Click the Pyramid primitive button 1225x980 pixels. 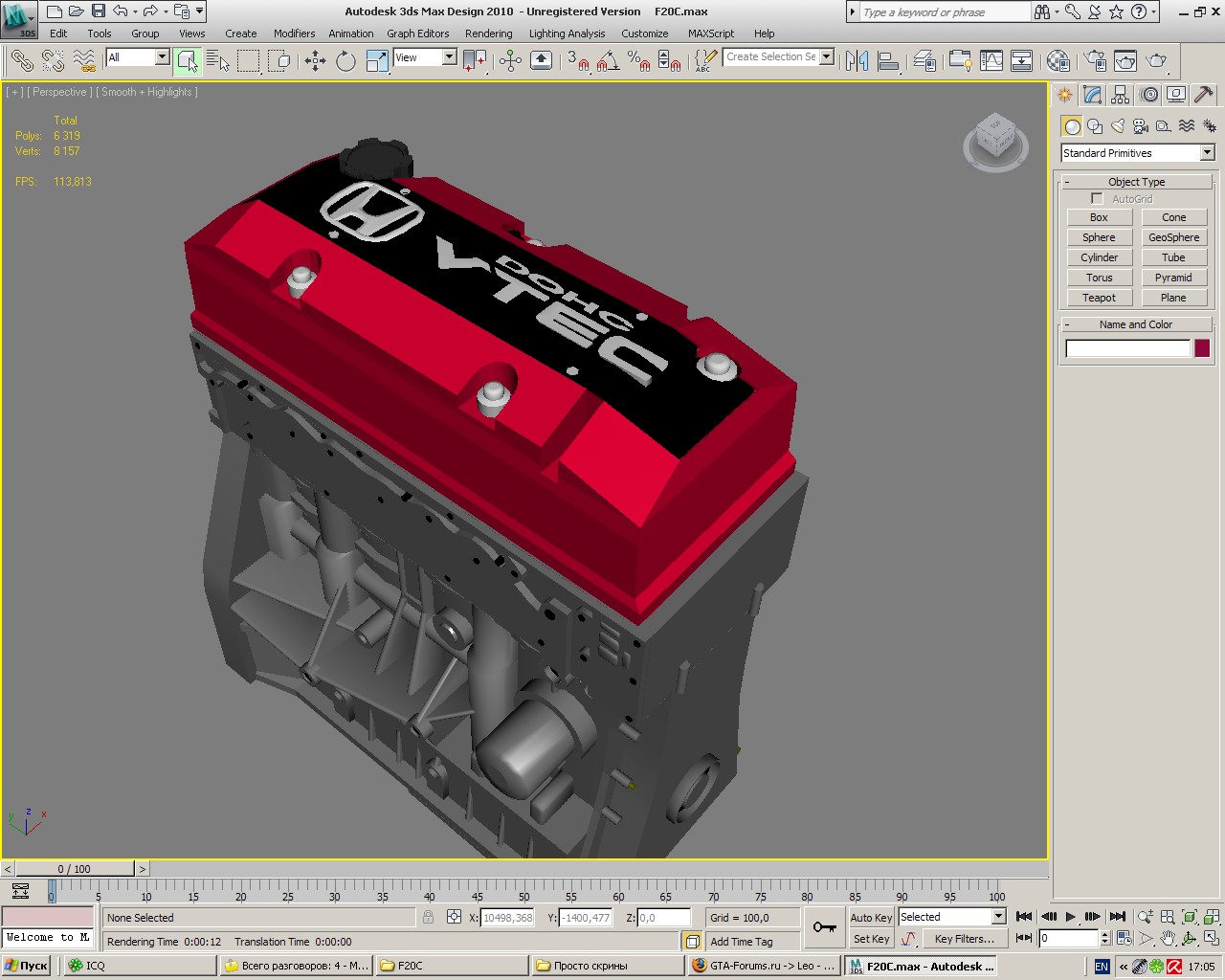click(x=1174, y=278)
